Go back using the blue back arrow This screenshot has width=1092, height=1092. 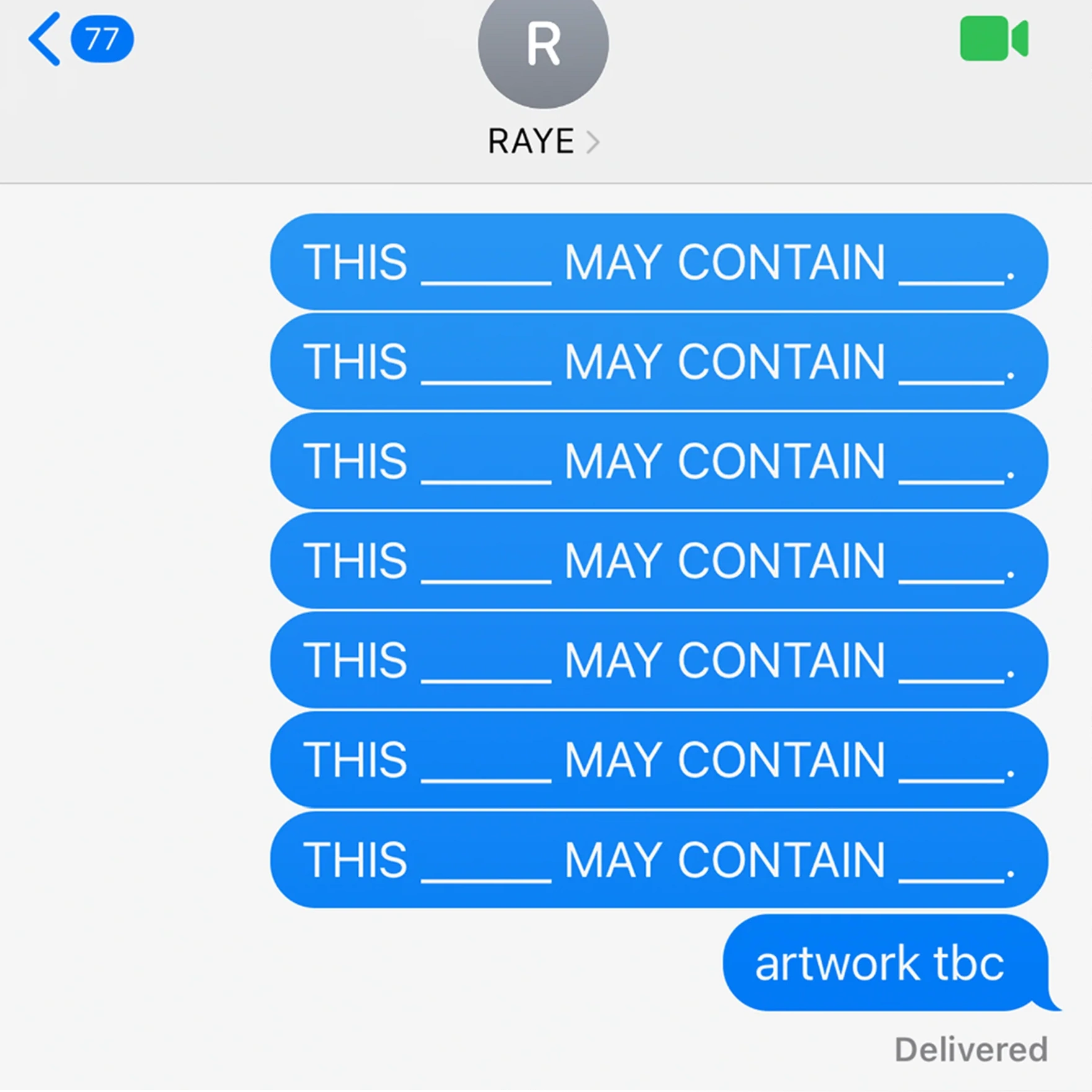(x=45, y=39)
